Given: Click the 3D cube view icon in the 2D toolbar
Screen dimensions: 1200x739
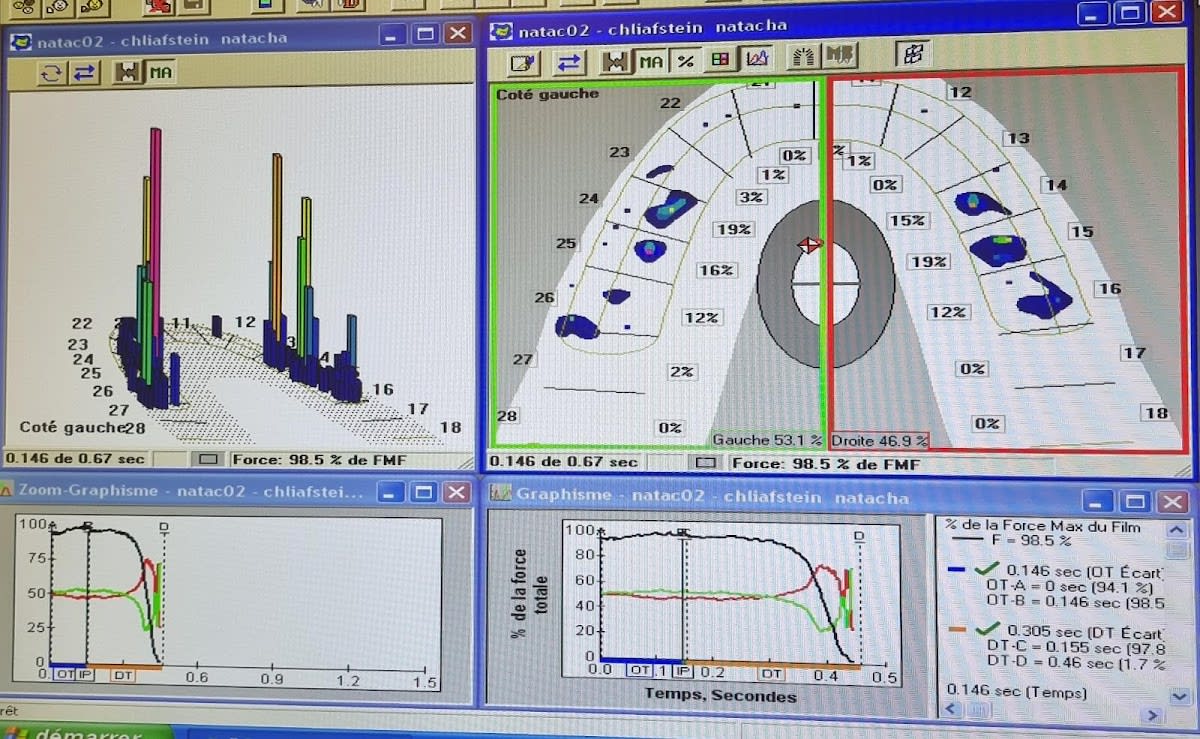Looking at the screenshot, I should [x=912, y=53].
